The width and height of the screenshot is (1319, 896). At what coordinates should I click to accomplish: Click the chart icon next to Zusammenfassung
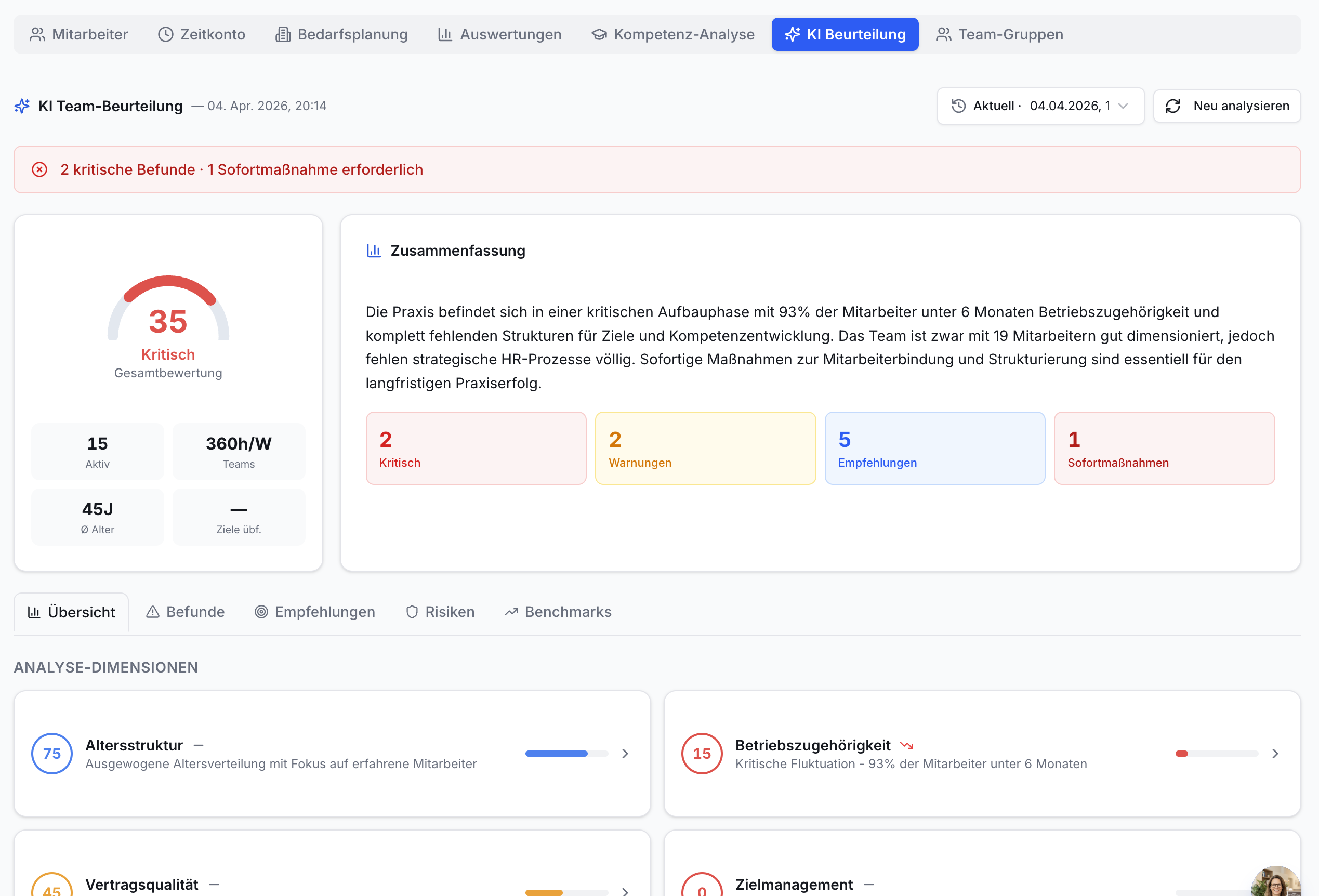[374, 250]
